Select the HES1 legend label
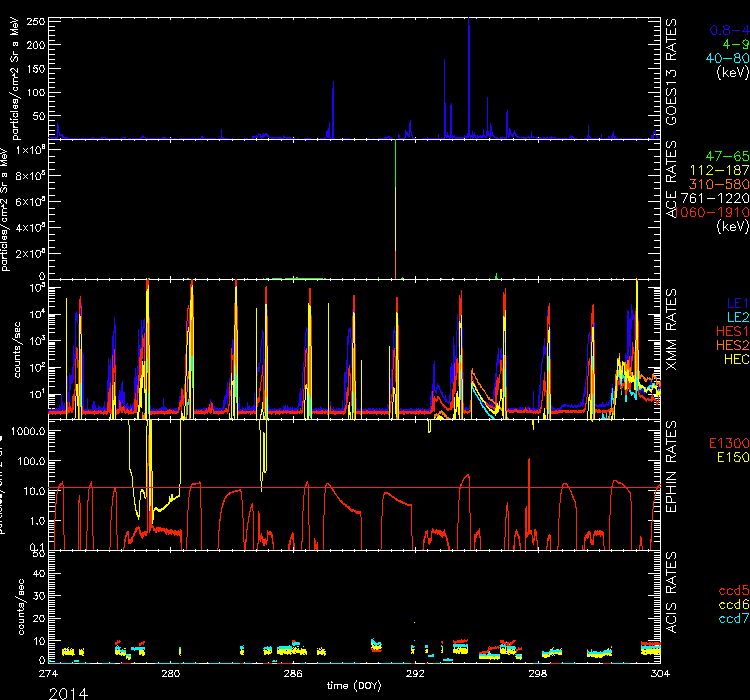Screen dimensions: 750x700 tap(731, 330)
